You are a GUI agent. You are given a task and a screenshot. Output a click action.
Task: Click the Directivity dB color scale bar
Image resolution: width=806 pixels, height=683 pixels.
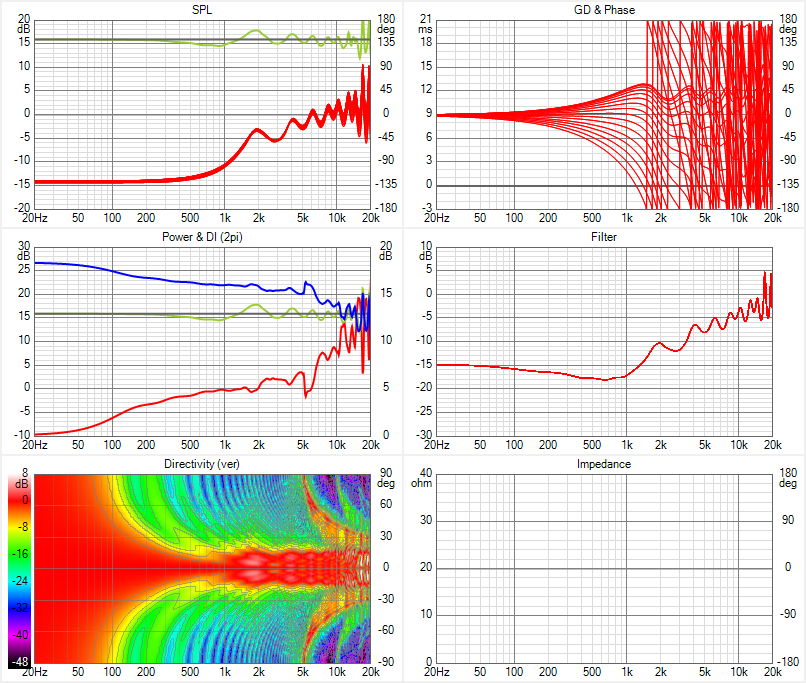[x=18, y=570]
